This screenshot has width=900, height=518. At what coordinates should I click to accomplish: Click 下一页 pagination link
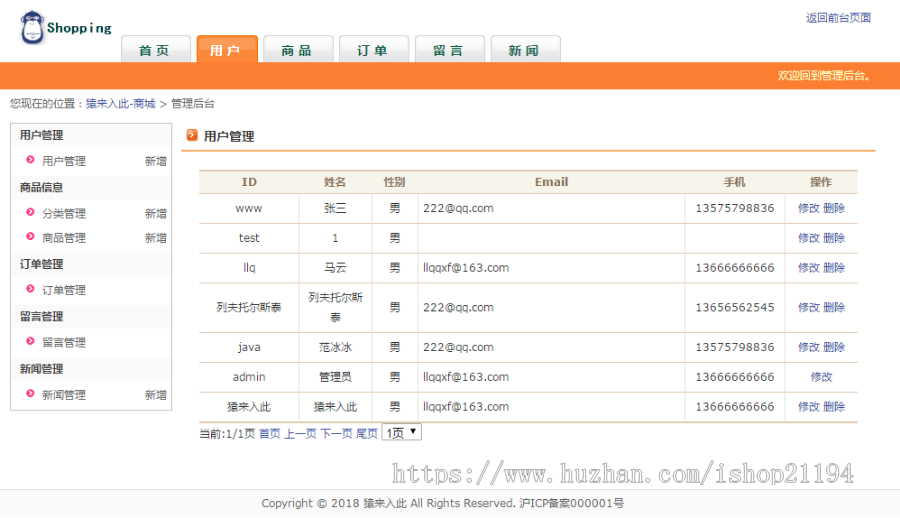click(336, 434)
